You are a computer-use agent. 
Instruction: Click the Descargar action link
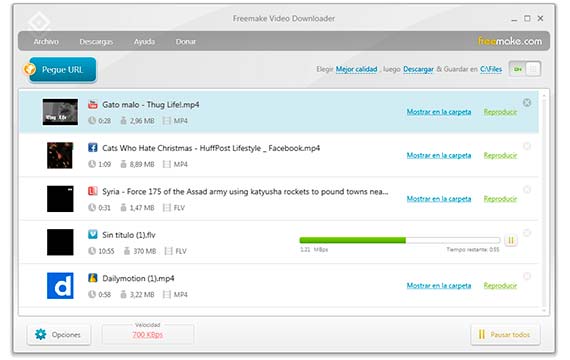tap(418, 69)
